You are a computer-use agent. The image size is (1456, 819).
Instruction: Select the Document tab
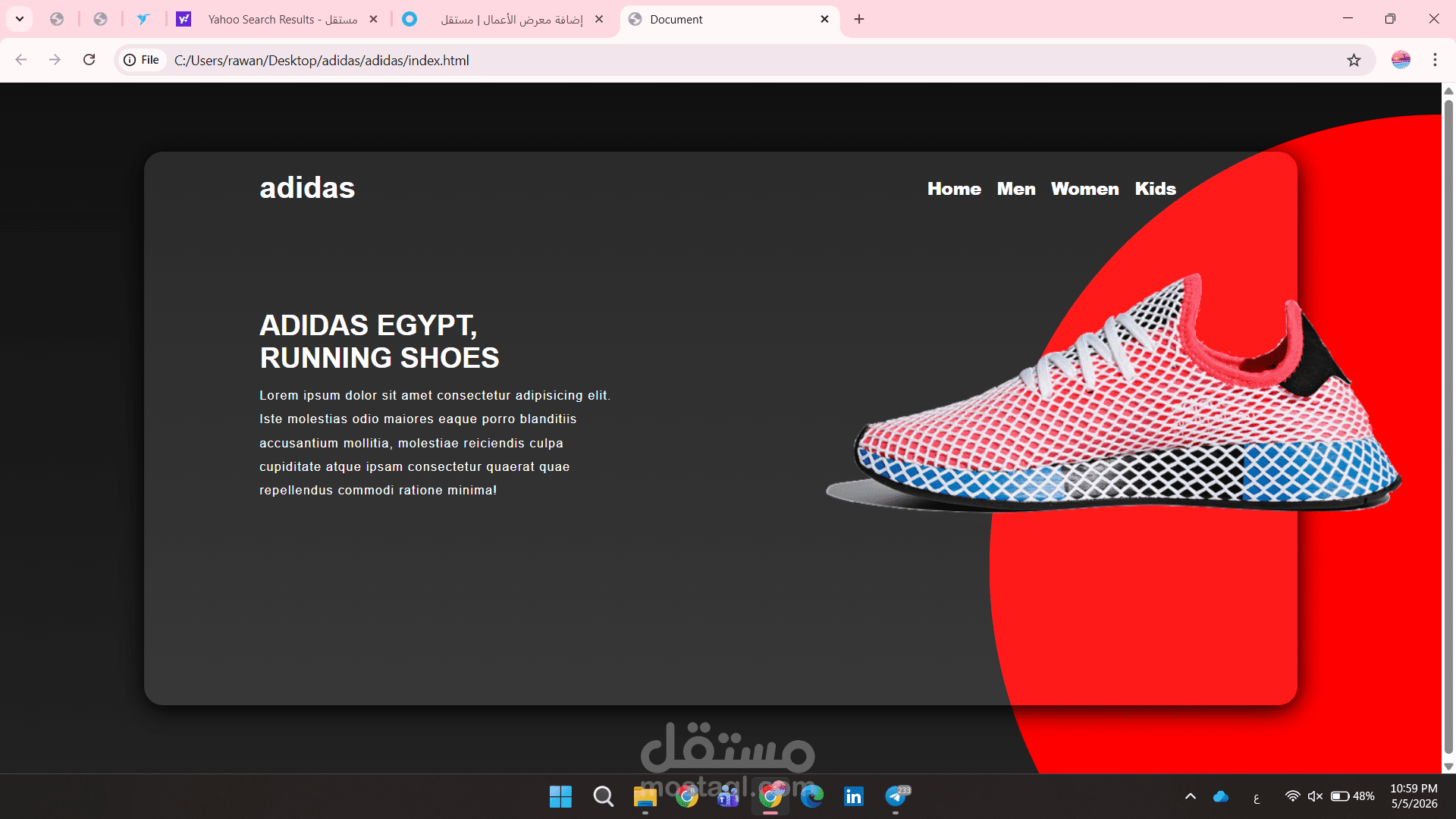coord(730,19)
